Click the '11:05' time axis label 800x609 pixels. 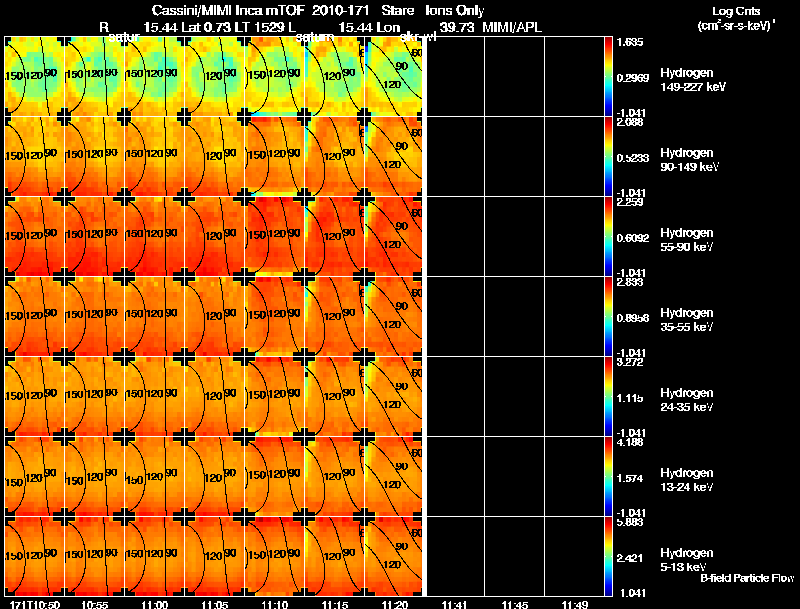(215, 604)
